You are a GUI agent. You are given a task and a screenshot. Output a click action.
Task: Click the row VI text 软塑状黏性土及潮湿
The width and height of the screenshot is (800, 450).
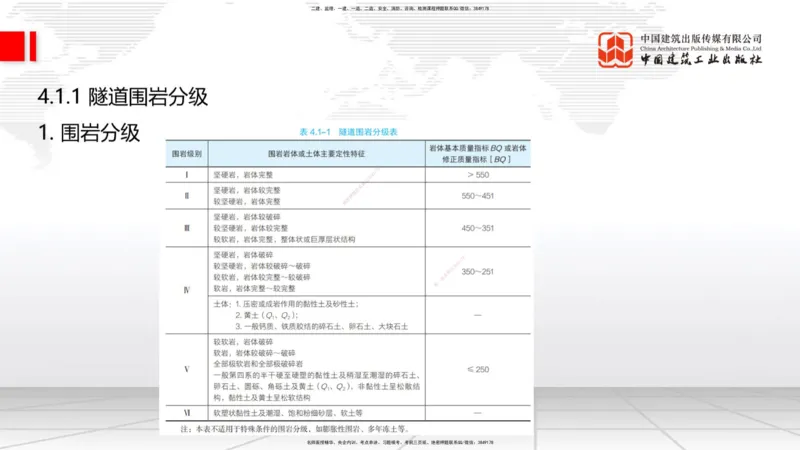pos(288,413)
